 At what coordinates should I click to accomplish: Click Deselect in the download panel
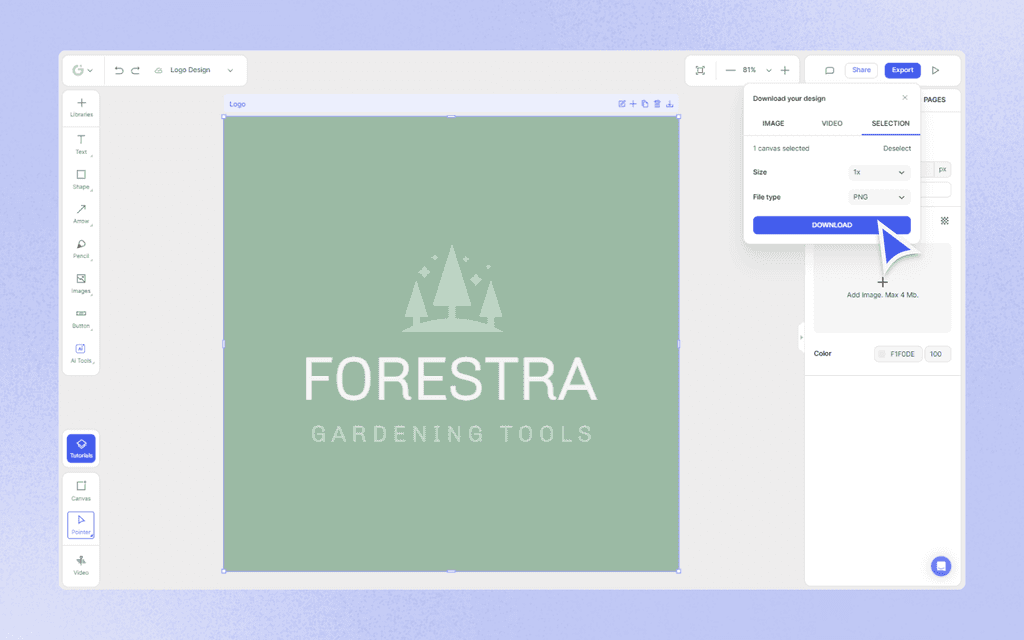point(896,148)
